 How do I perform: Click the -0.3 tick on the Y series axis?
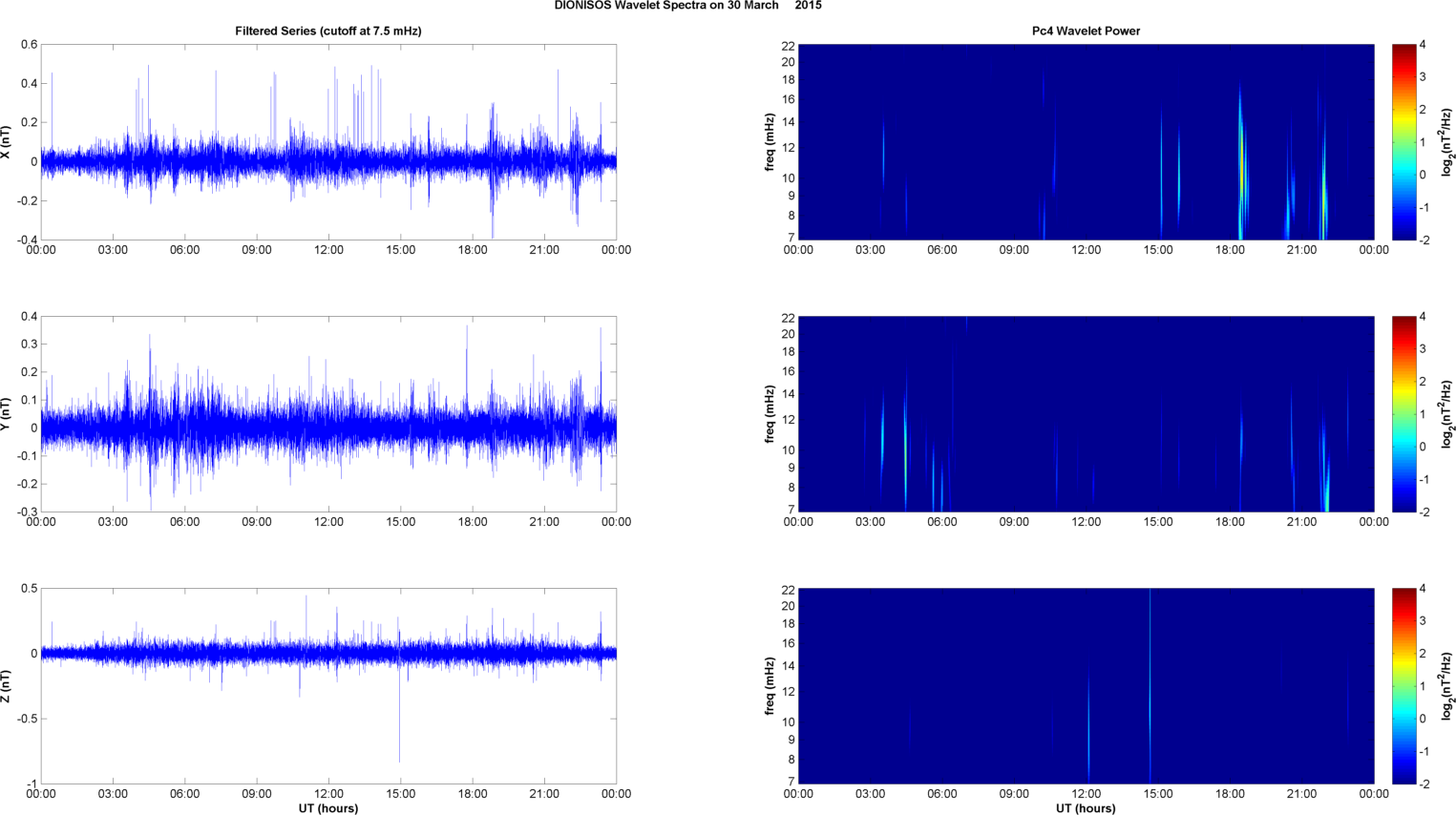click(28, 512)
